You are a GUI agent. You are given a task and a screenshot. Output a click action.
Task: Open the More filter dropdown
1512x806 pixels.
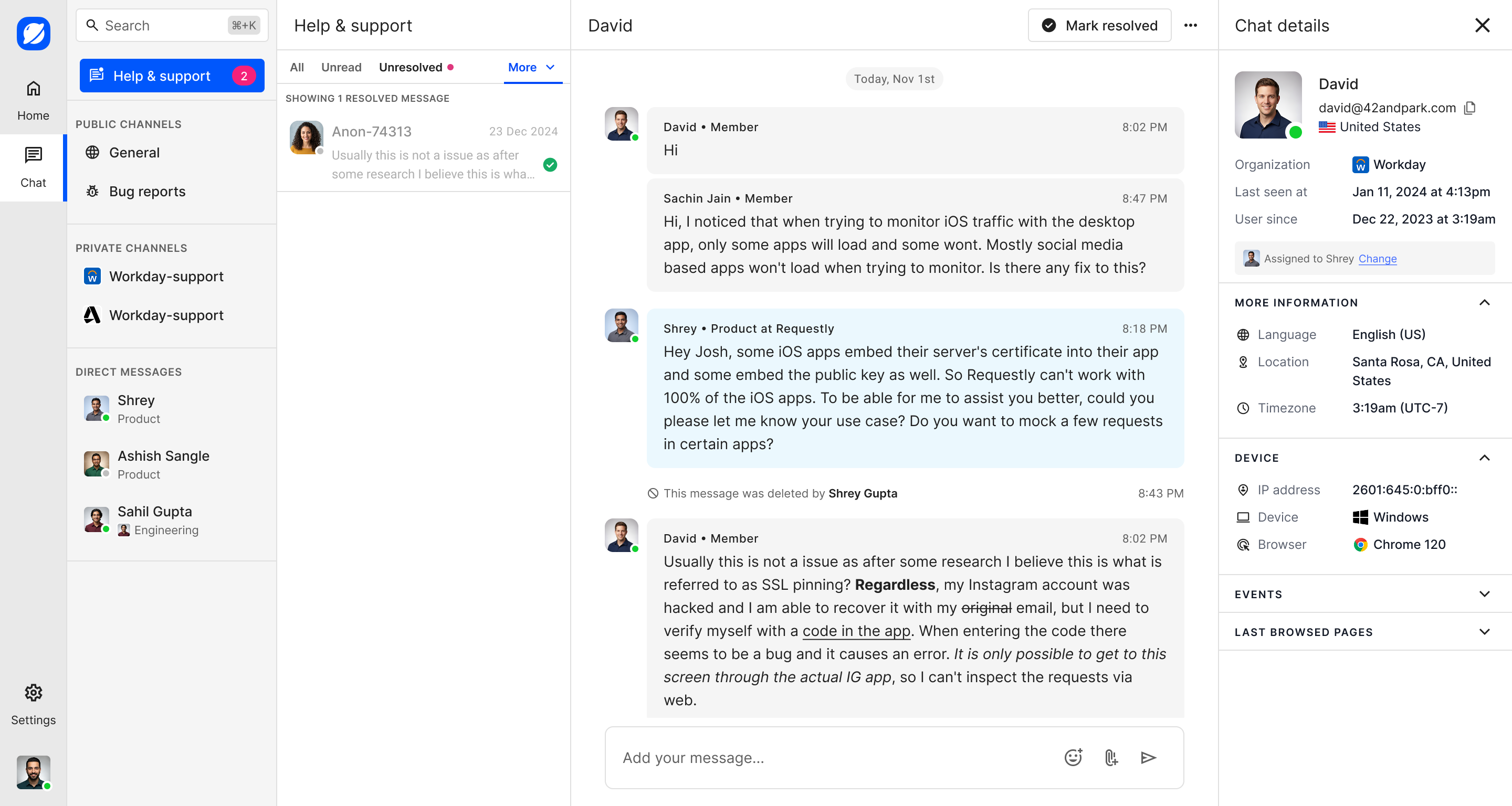click(x=532, y=68)
